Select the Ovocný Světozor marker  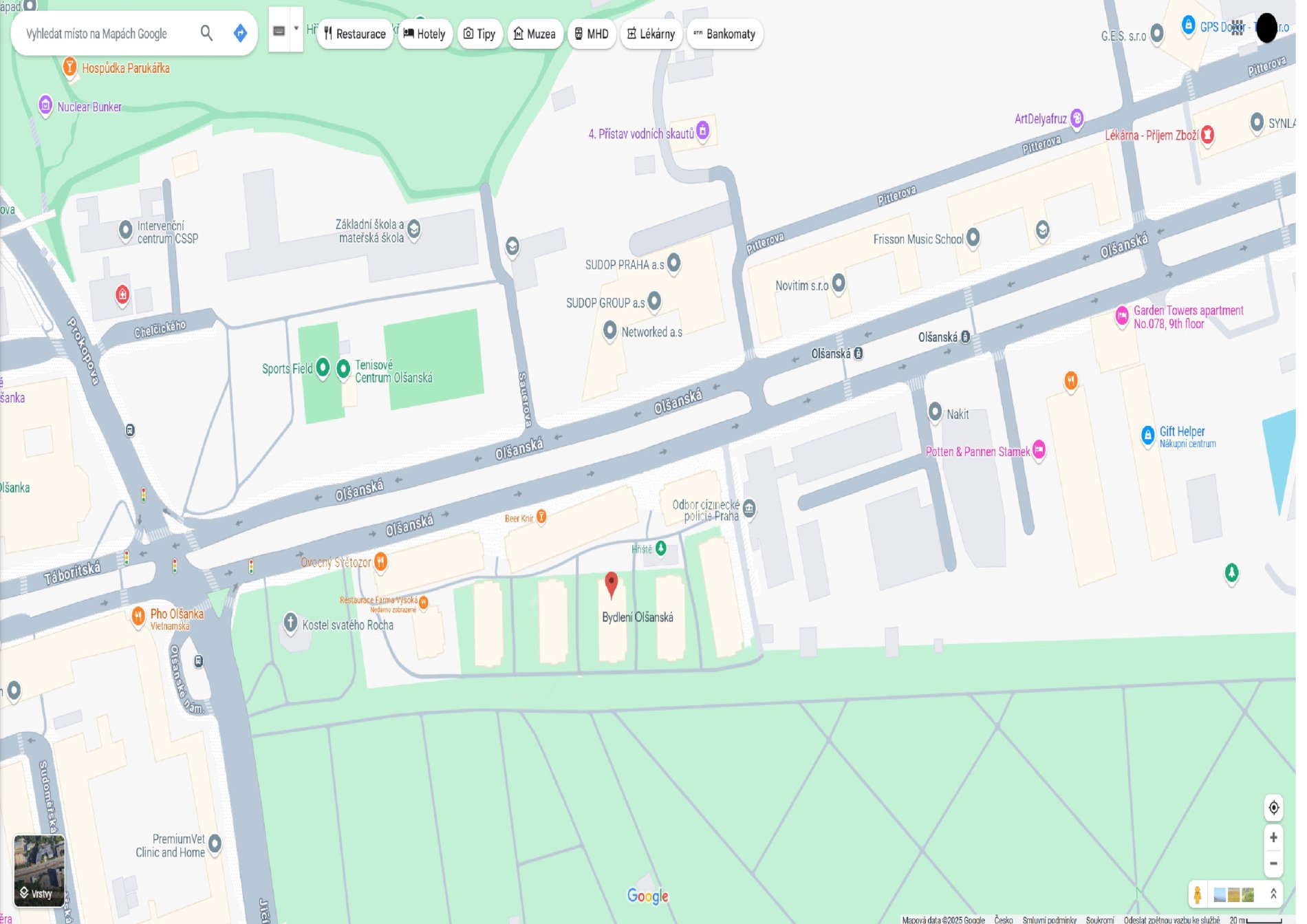click(x=380, y=561)
